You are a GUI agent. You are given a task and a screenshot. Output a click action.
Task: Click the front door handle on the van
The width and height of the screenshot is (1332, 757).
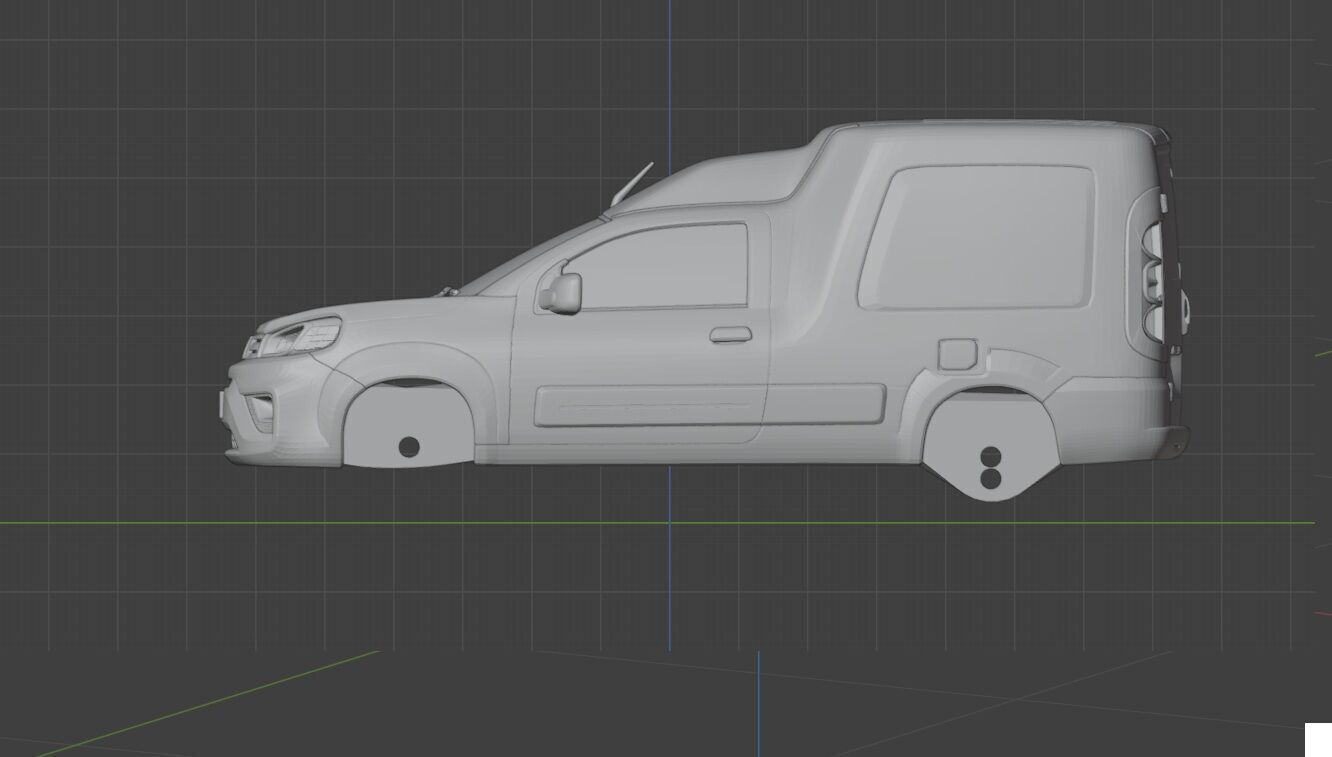pos(731,335)
